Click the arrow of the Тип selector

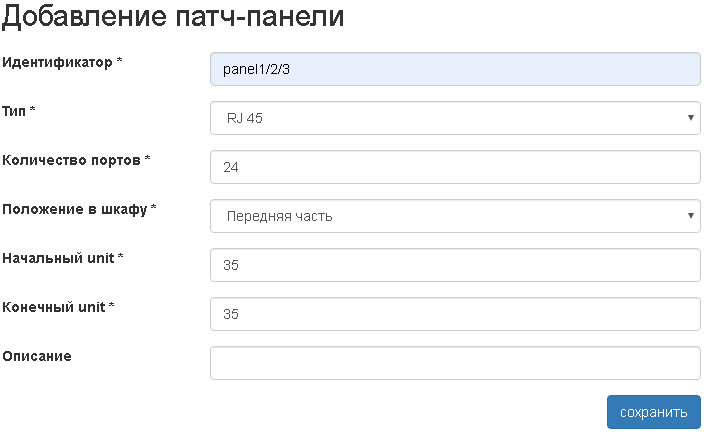pyautogui.click(x=691, y=118)
